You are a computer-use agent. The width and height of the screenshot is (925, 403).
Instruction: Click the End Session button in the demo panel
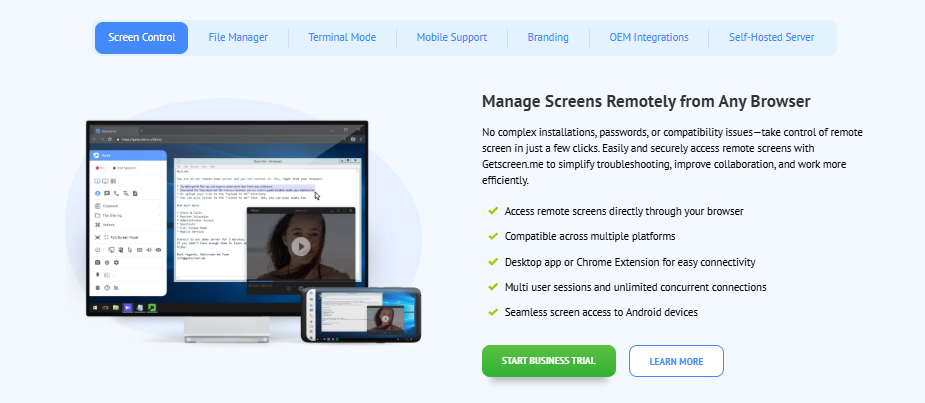pyautogui.click(x=124, y=168)
